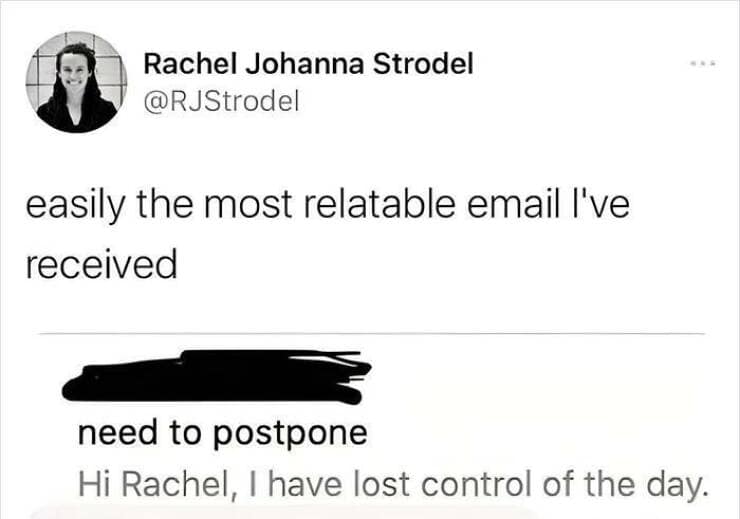Click "Johanna" in the display name
The image size is (740, 519).
[x=305, y=64]
